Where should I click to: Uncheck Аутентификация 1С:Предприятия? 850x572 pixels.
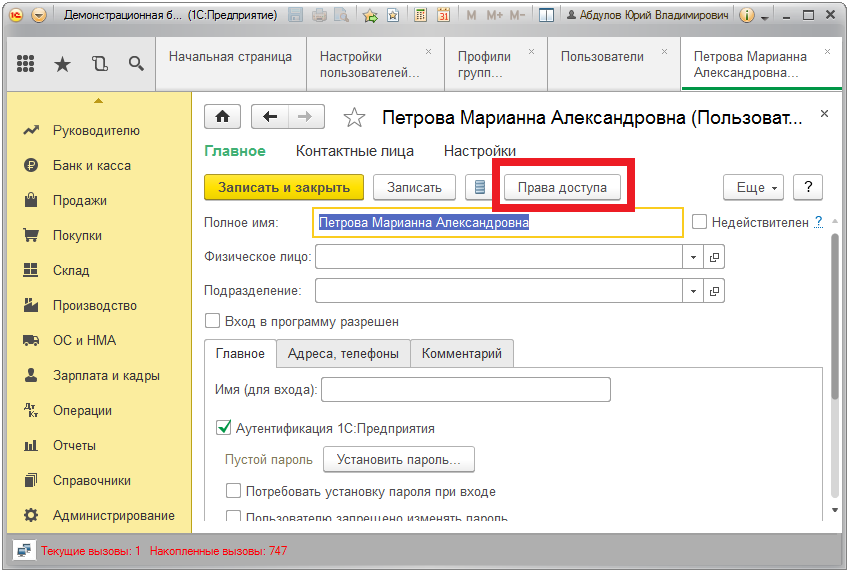224,428
